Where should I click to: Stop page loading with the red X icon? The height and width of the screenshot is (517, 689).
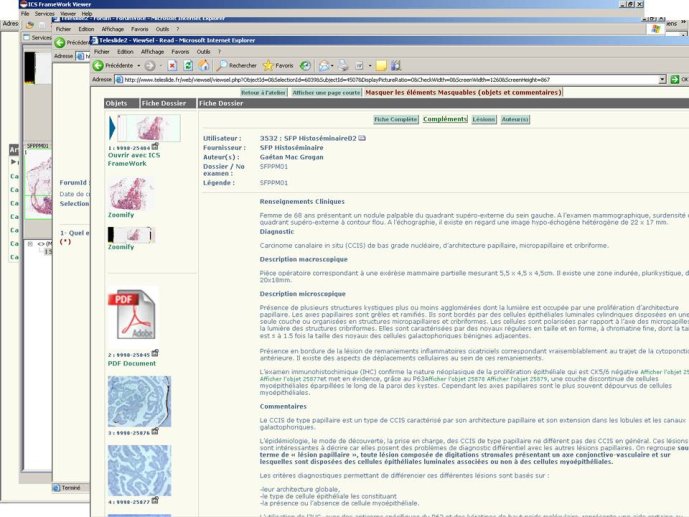click(172, 66)
